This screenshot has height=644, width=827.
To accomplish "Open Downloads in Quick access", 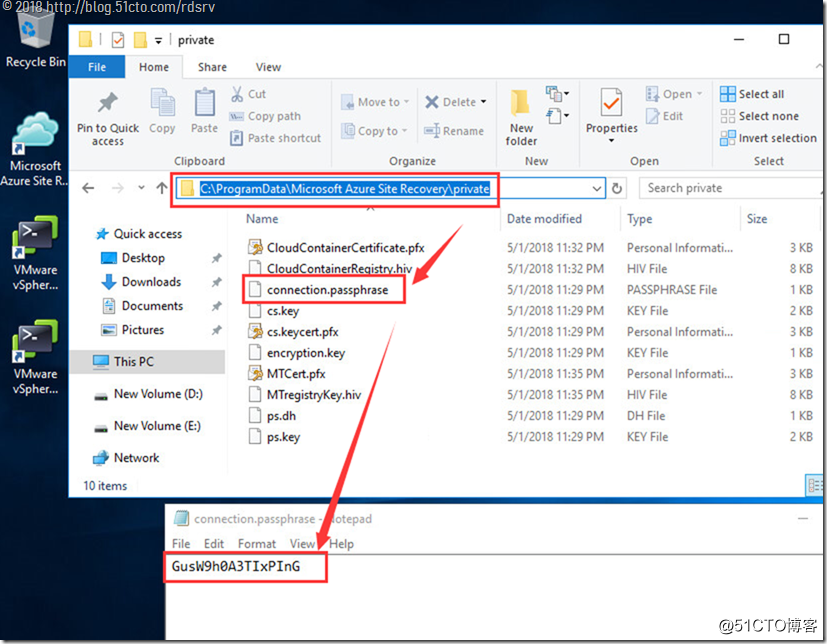I will [x=141, y=282].
